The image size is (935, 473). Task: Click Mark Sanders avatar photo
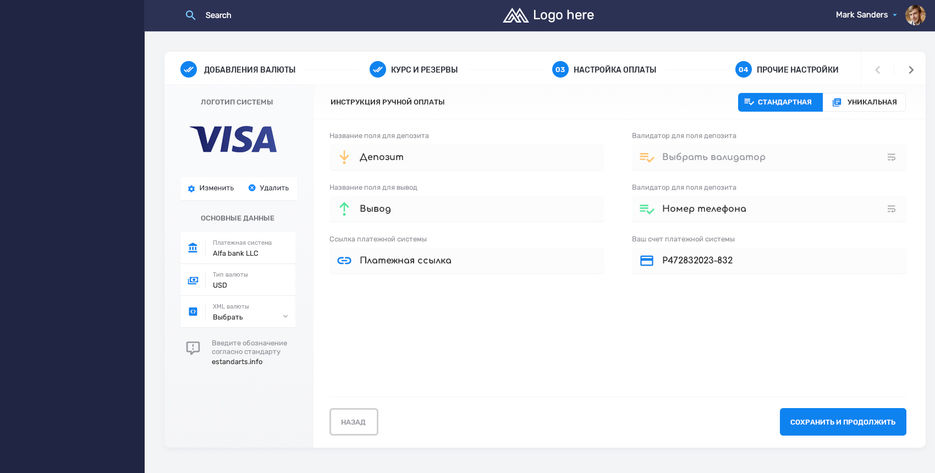point(915,15)
